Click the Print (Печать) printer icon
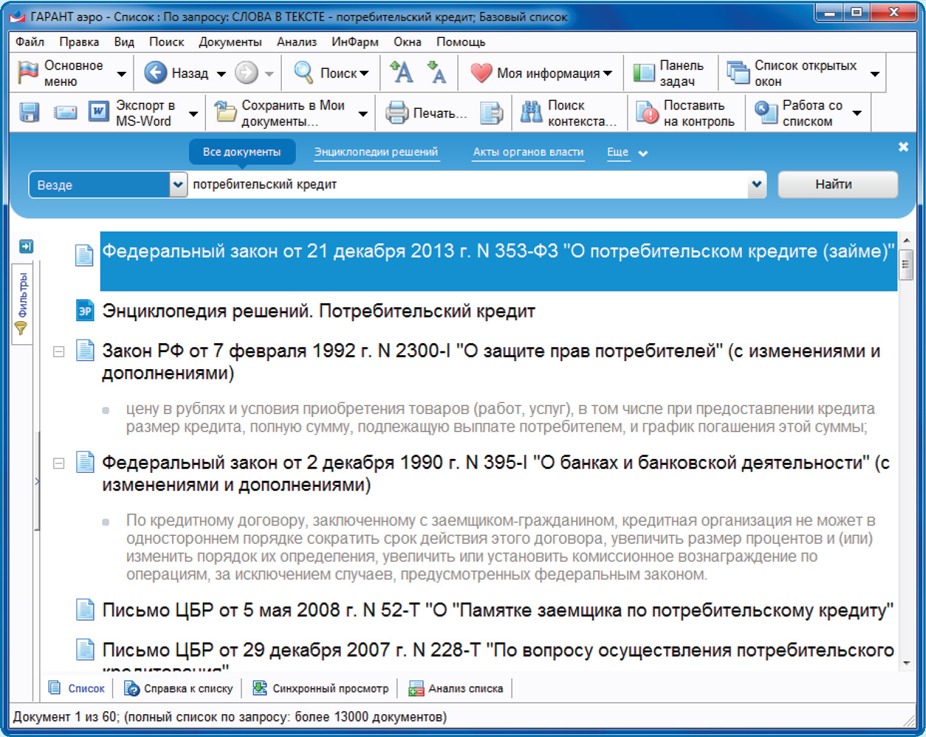This screenshot has width=926, height=737. pos(397,113)
